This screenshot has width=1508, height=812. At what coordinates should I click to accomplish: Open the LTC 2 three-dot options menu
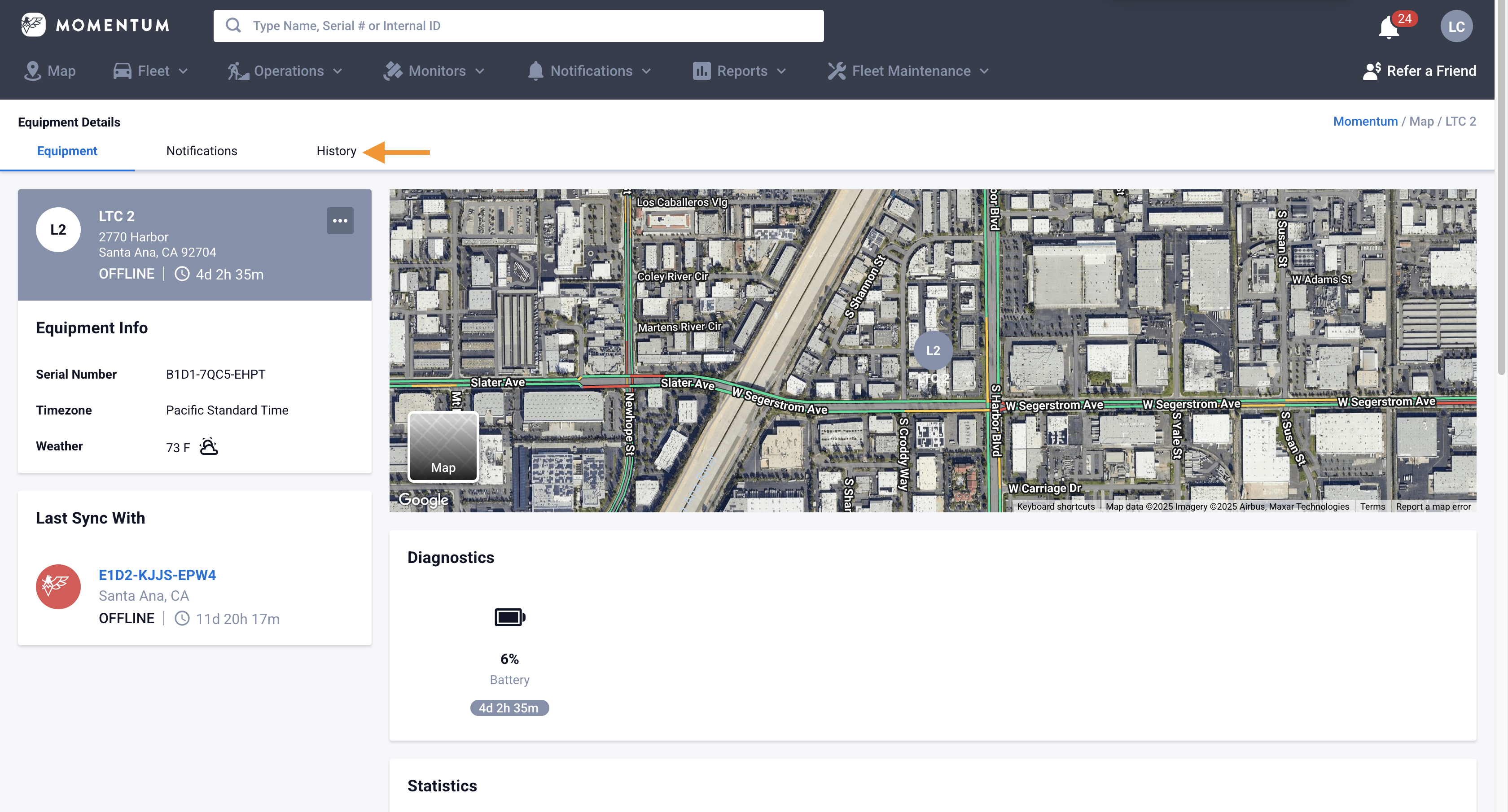(340, 221)
